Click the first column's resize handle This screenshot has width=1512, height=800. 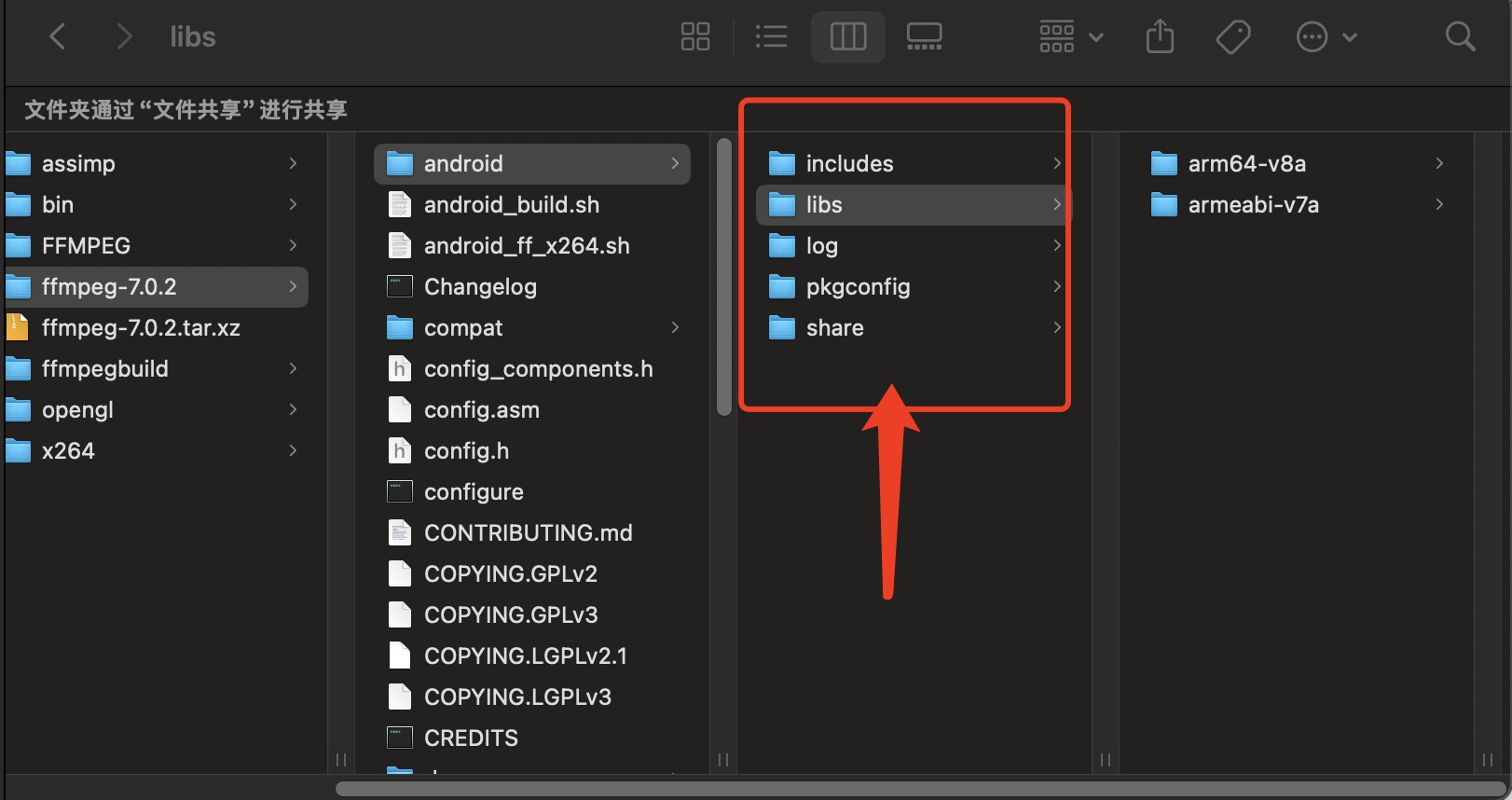(341, 760)
